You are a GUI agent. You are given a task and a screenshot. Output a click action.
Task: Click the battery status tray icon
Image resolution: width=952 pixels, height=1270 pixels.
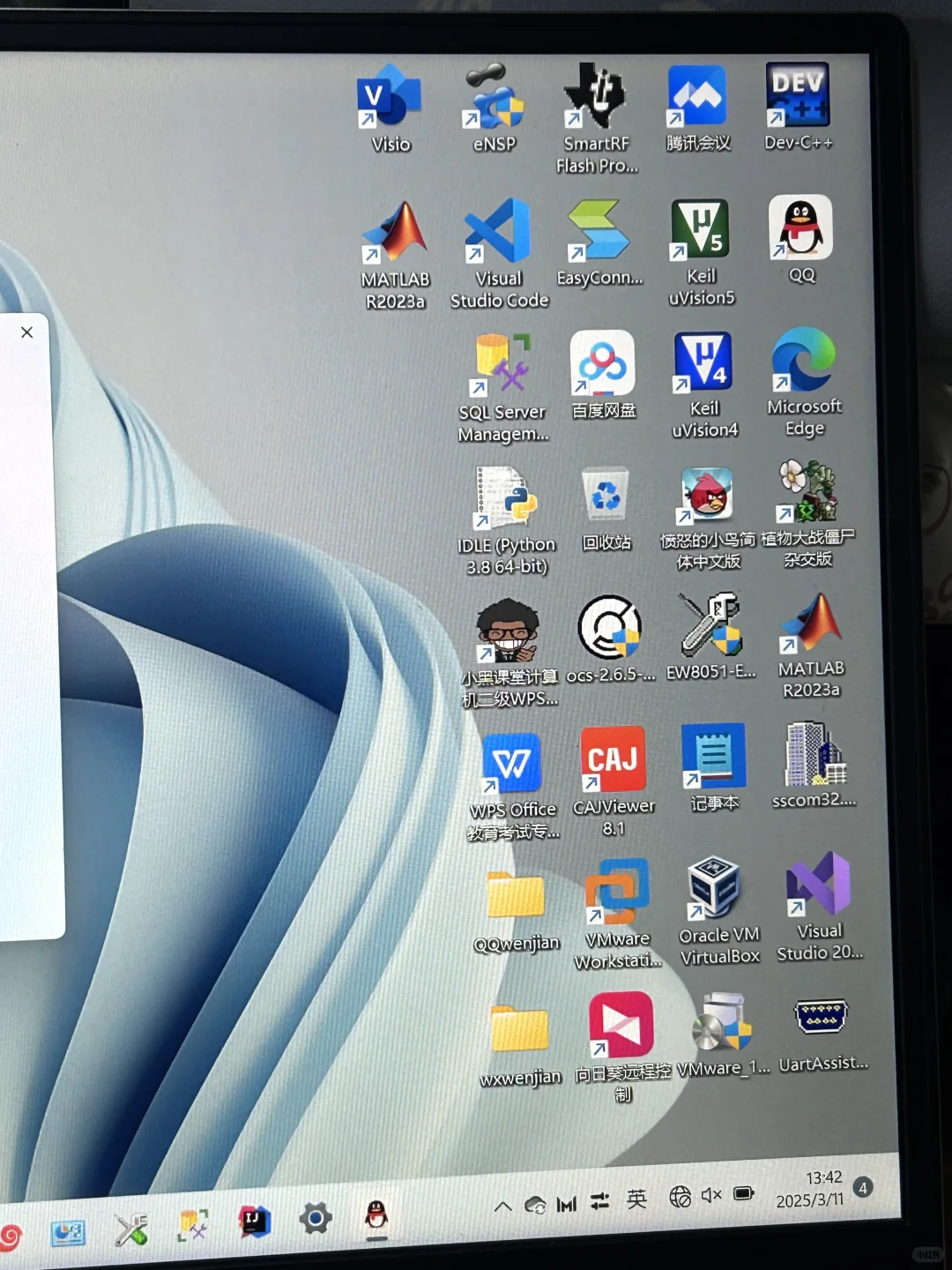744,1193
